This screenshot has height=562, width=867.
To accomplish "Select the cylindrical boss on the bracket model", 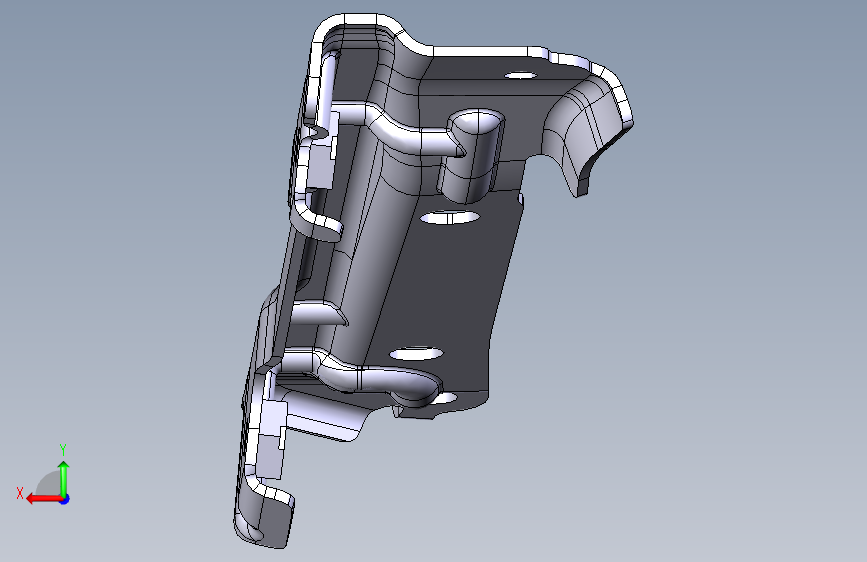I will [470, 156].
